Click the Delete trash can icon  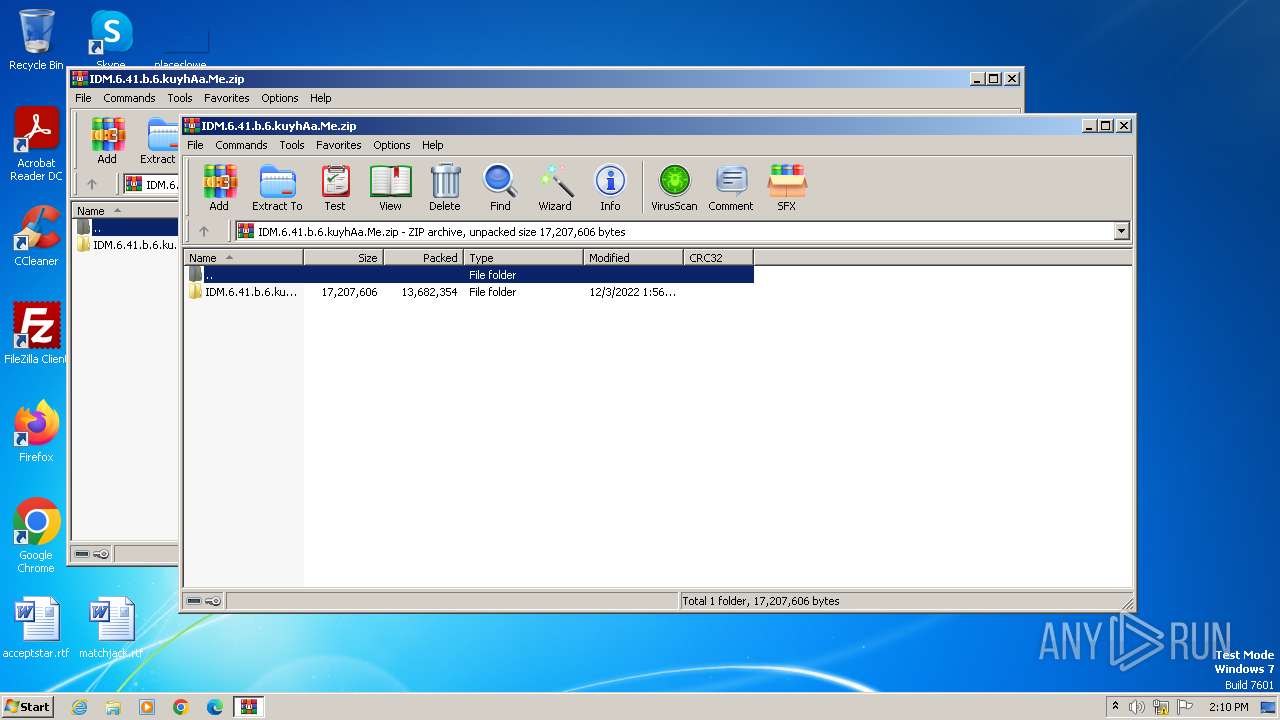coord(445,188)
